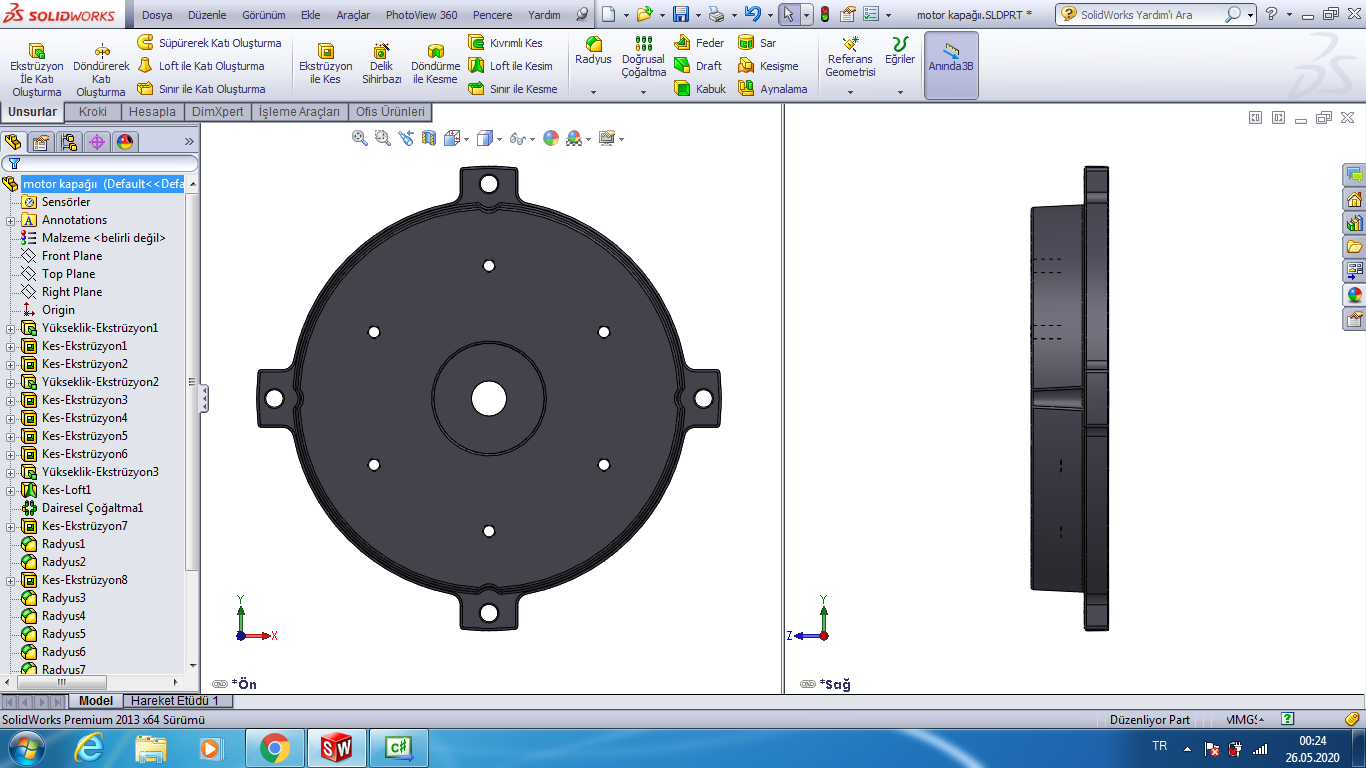Open Delik Sihirbazı tool
This screenshot has width=1366, height=768.
tap(382, 64)
